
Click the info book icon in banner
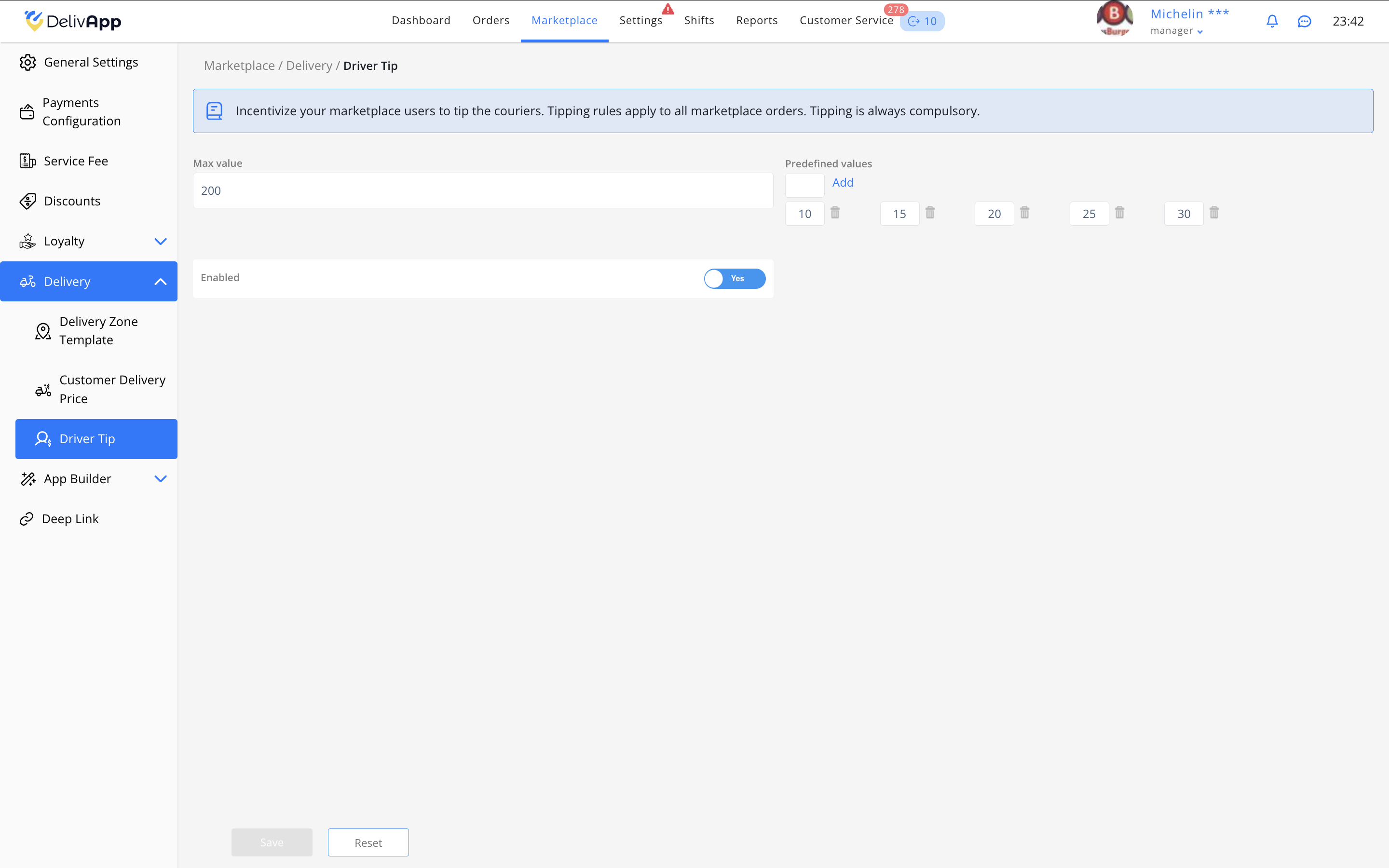214,111
